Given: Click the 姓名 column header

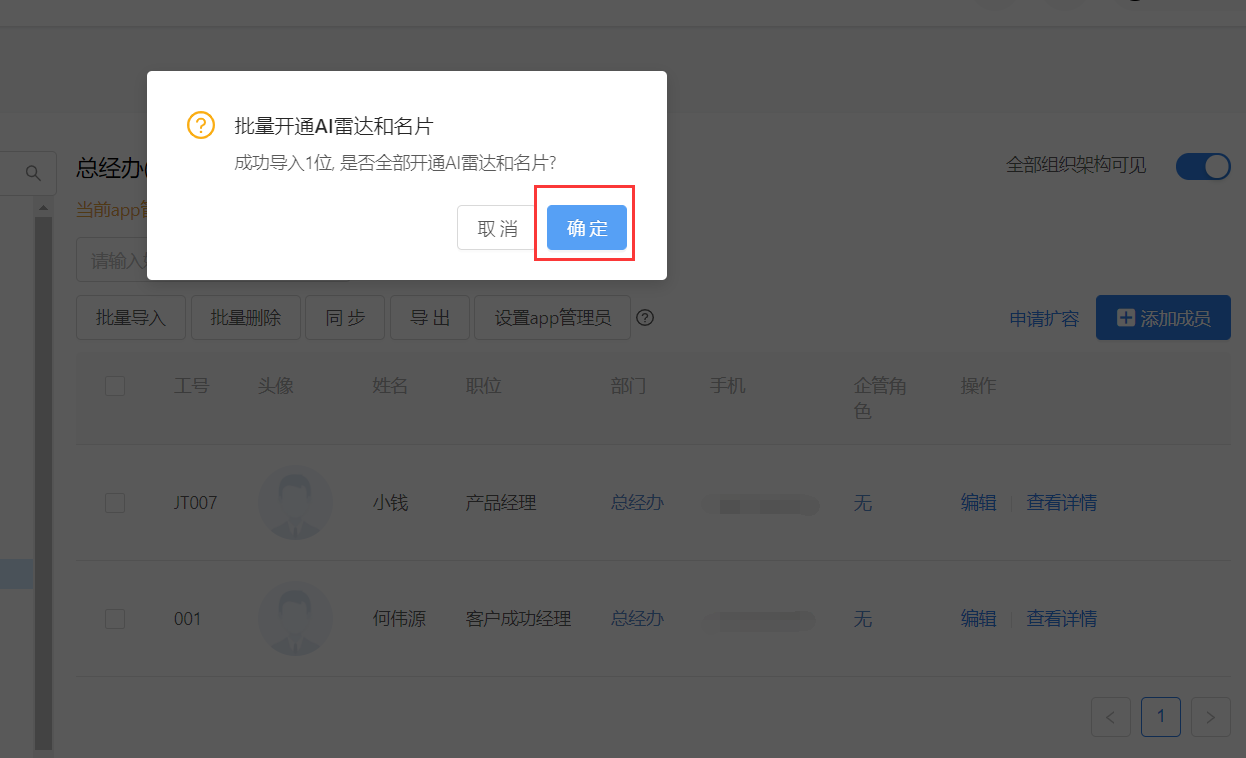Looking at the screenshot, I should (x=390, y=386).
